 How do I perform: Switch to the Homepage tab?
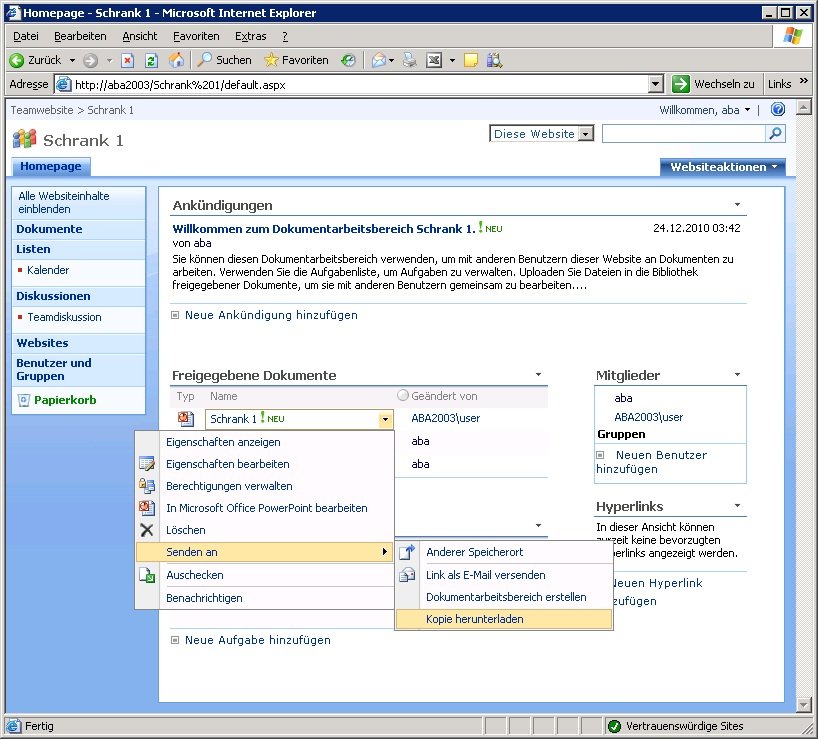[51, 166]
